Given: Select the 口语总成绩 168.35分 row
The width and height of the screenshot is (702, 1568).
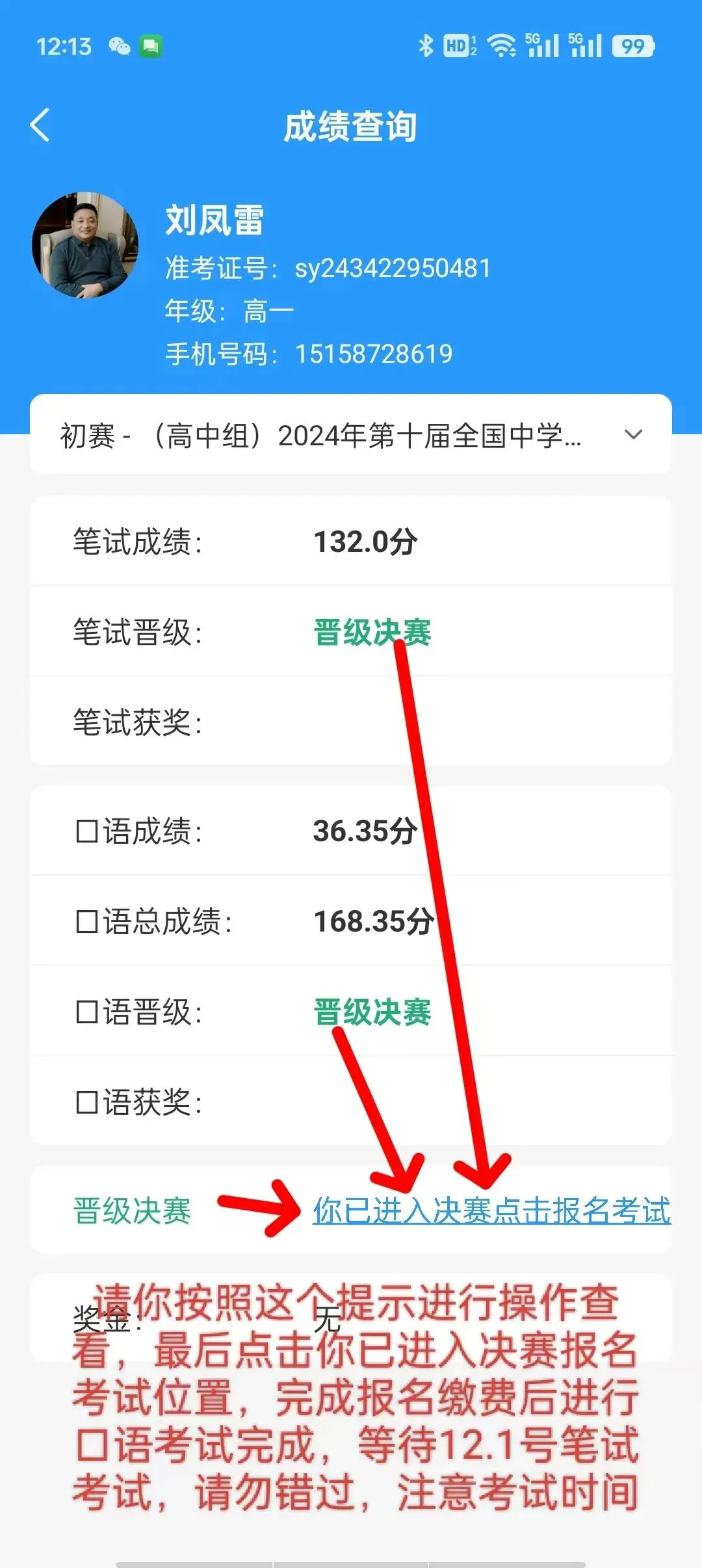Looking at the screenshot, I should click(x=351, y=921).
